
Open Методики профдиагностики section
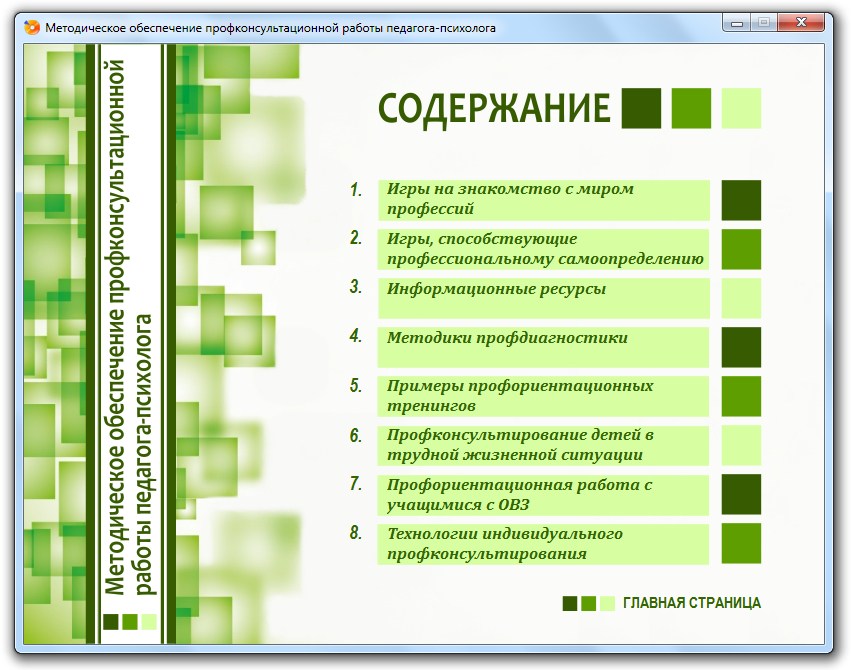[x=543, y=347]
